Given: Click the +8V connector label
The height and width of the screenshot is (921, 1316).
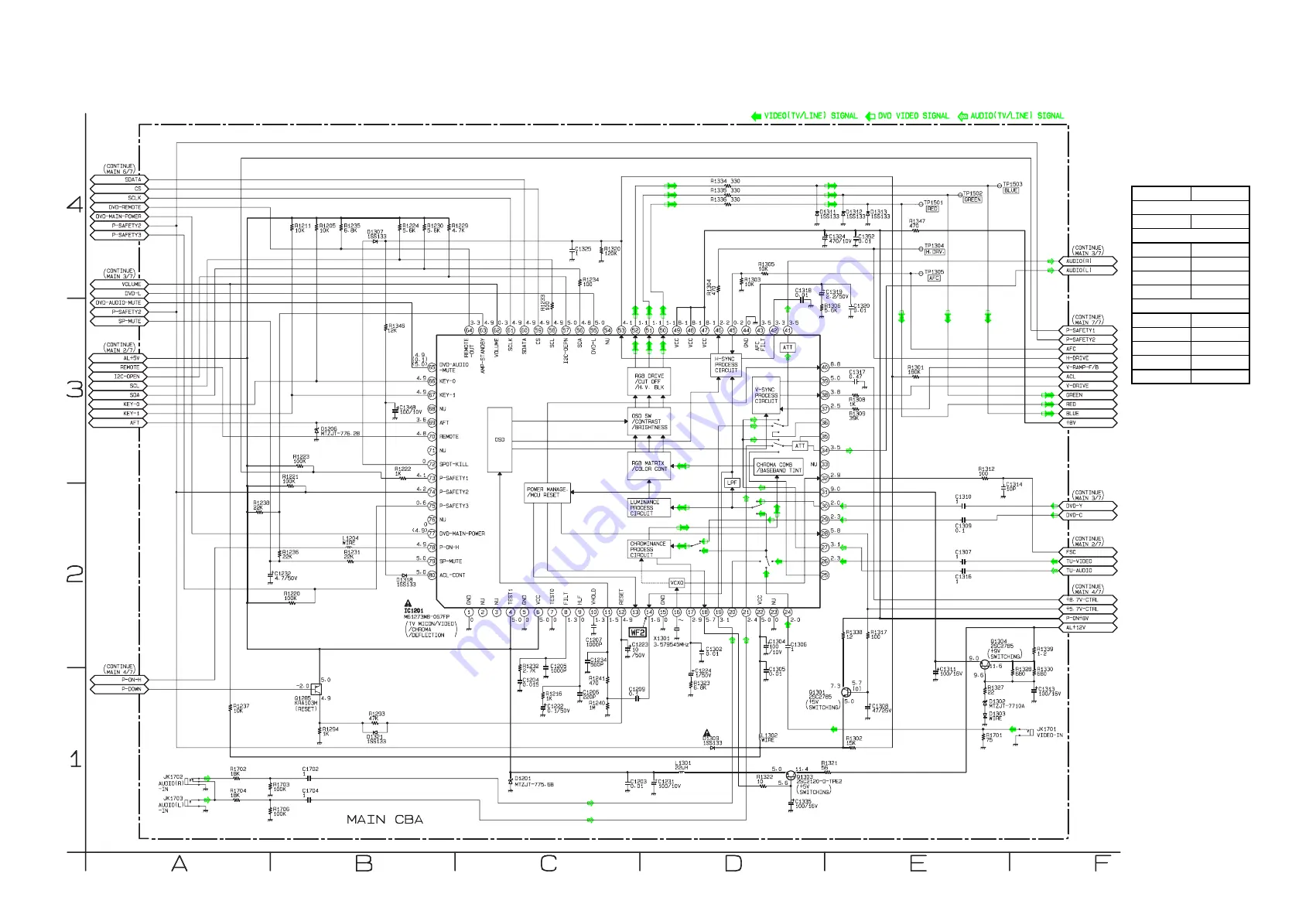Looking at the screenshot, I should 1071,423.
